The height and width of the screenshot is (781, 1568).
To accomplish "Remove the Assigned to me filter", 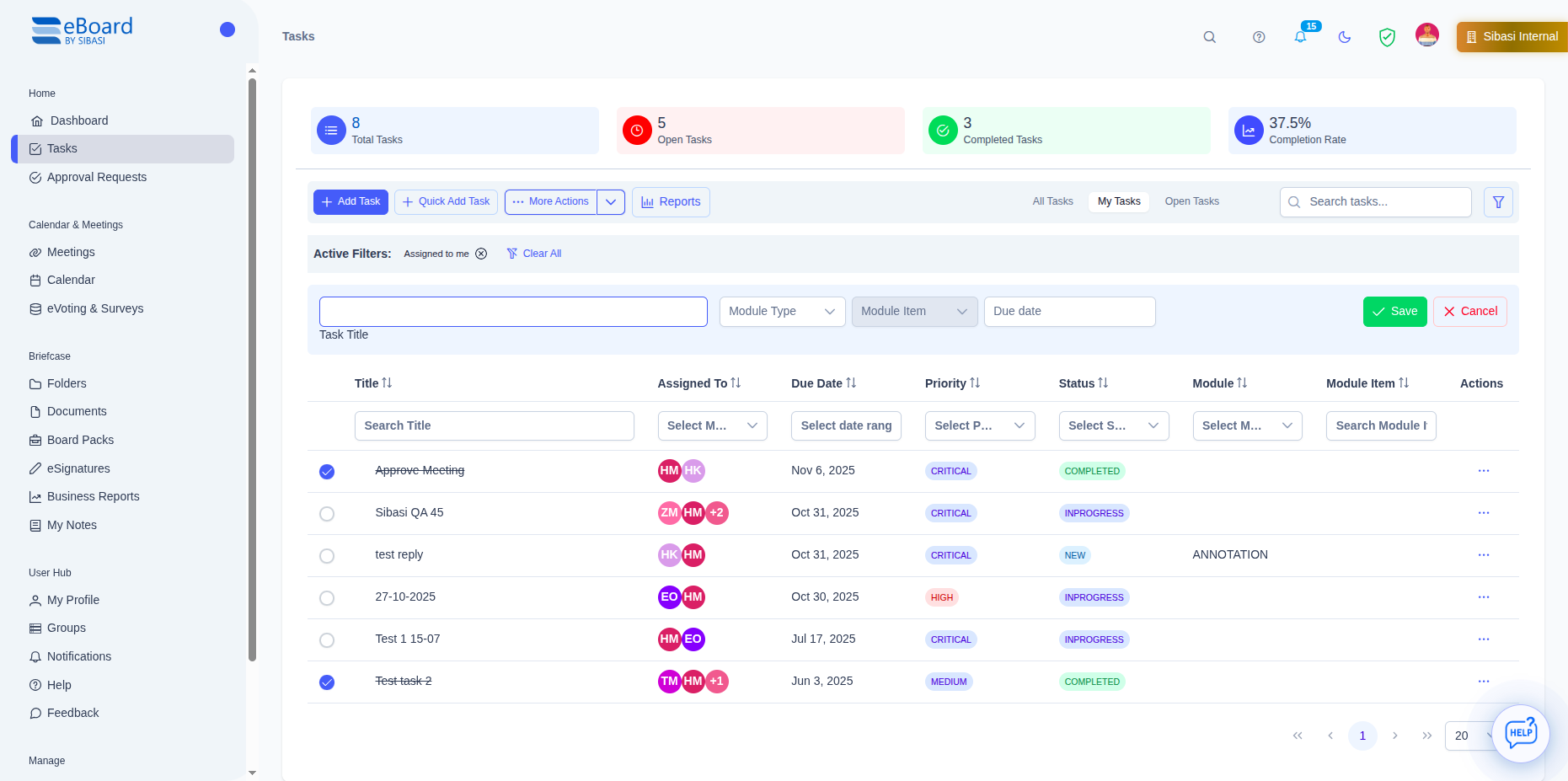I will pos(481,254).
